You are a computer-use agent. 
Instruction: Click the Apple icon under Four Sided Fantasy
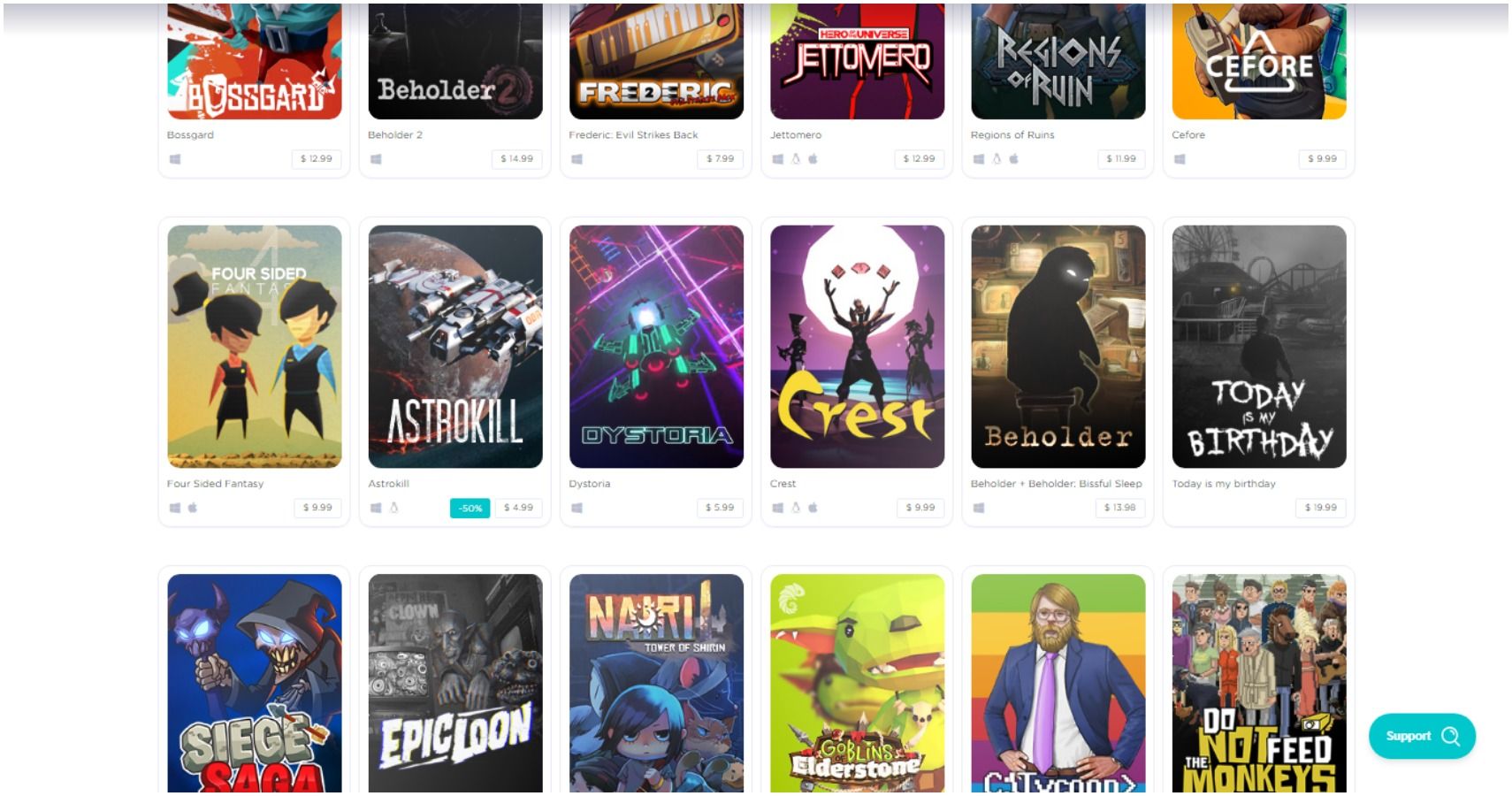click(192, 508)
